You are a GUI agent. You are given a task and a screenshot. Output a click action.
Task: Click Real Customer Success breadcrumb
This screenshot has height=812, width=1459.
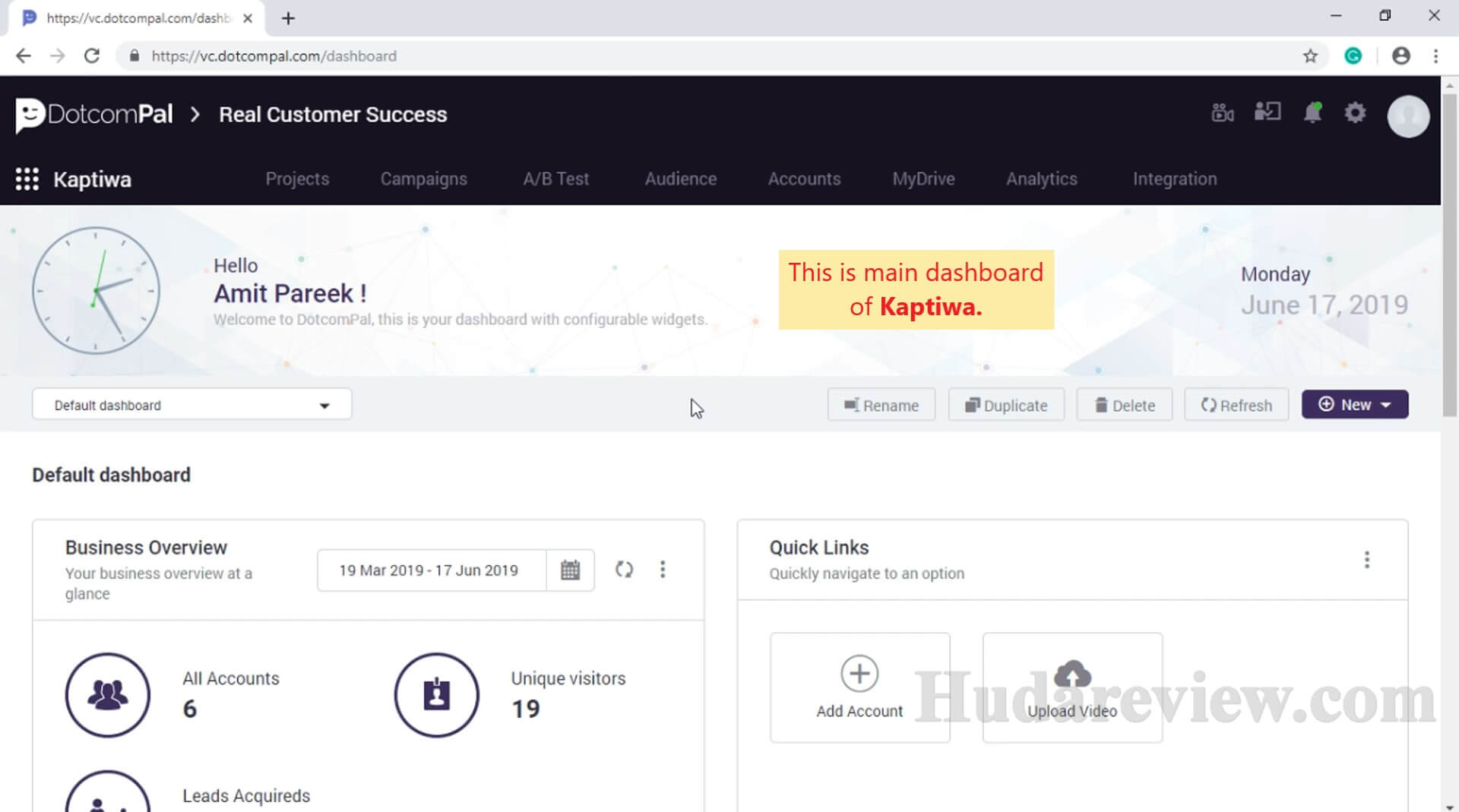333,115
